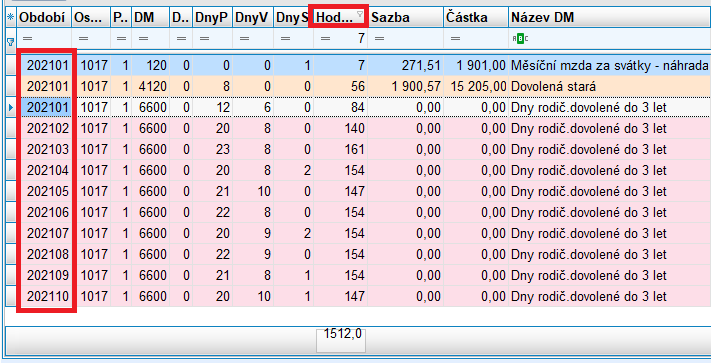Open the equals operator under Období
711x363 pixels.
click(27, 39)
